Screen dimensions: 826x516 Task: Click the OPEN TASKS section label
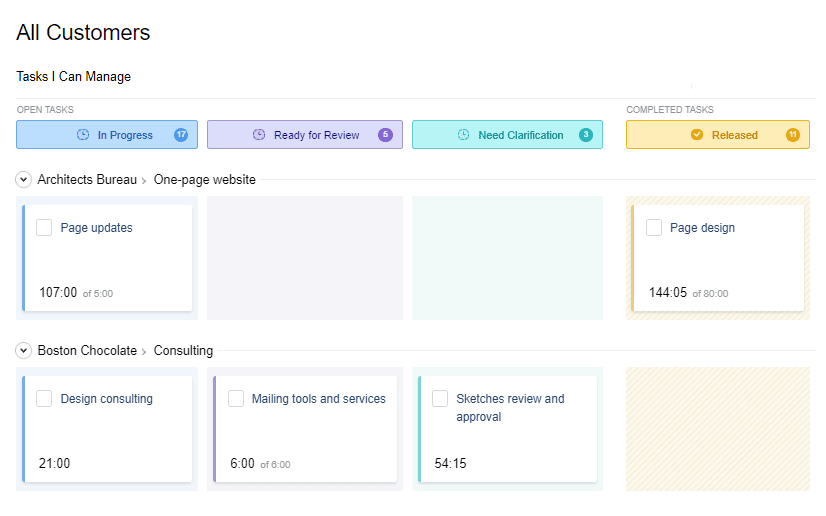click(45, 110)
